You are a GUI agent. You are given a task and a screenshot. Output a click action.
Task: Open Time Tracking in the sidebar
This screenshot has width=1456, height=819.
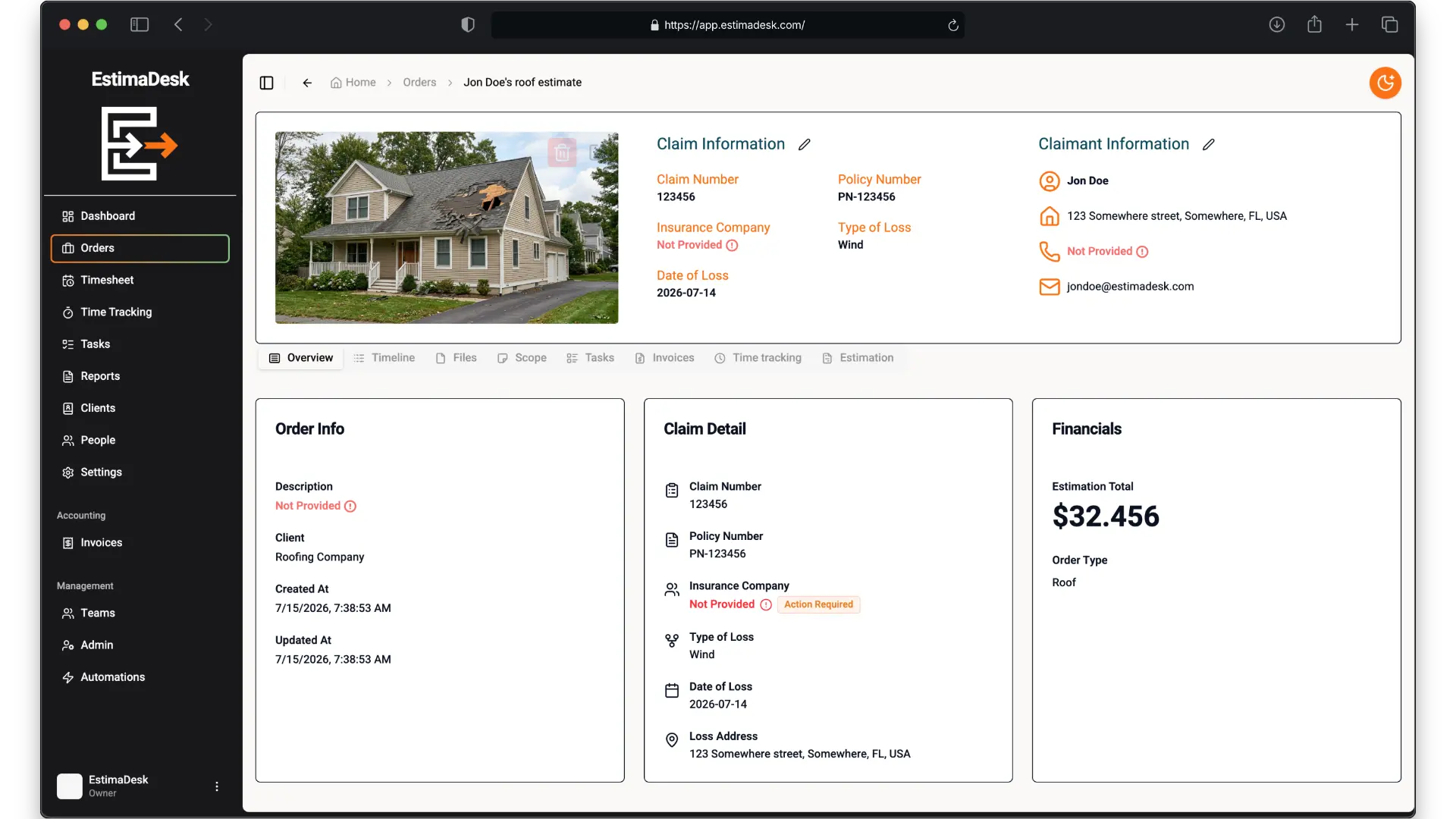pos(140,312)
